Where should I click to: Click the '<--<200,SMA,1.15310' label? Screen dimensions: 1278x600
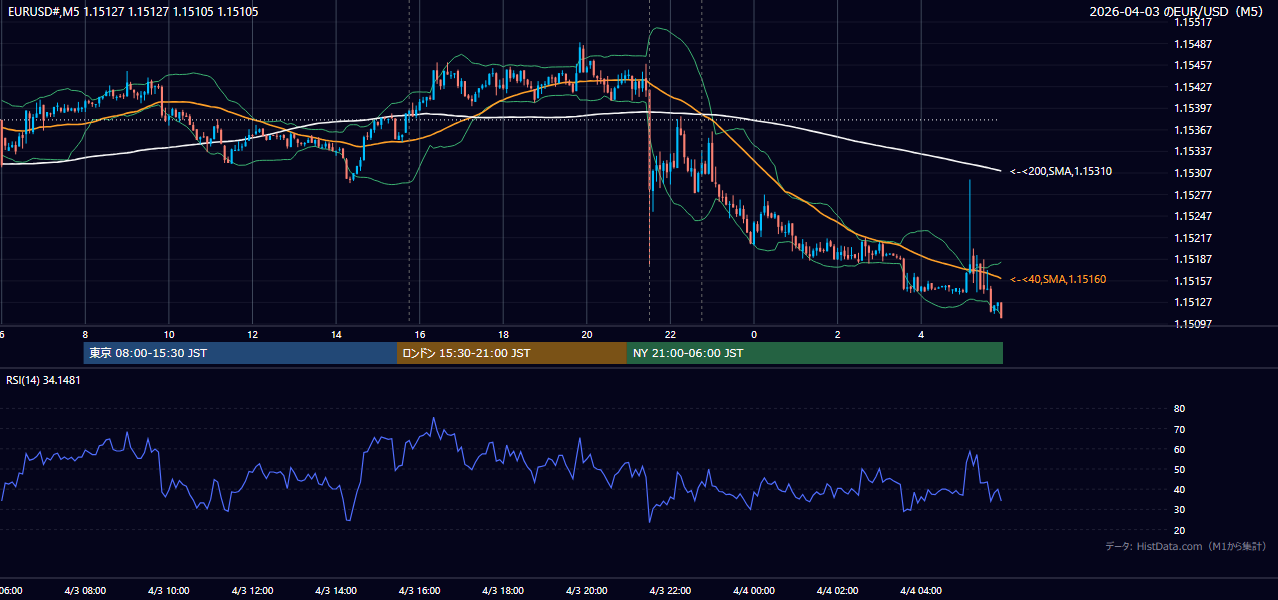[x=1061, y=172]
